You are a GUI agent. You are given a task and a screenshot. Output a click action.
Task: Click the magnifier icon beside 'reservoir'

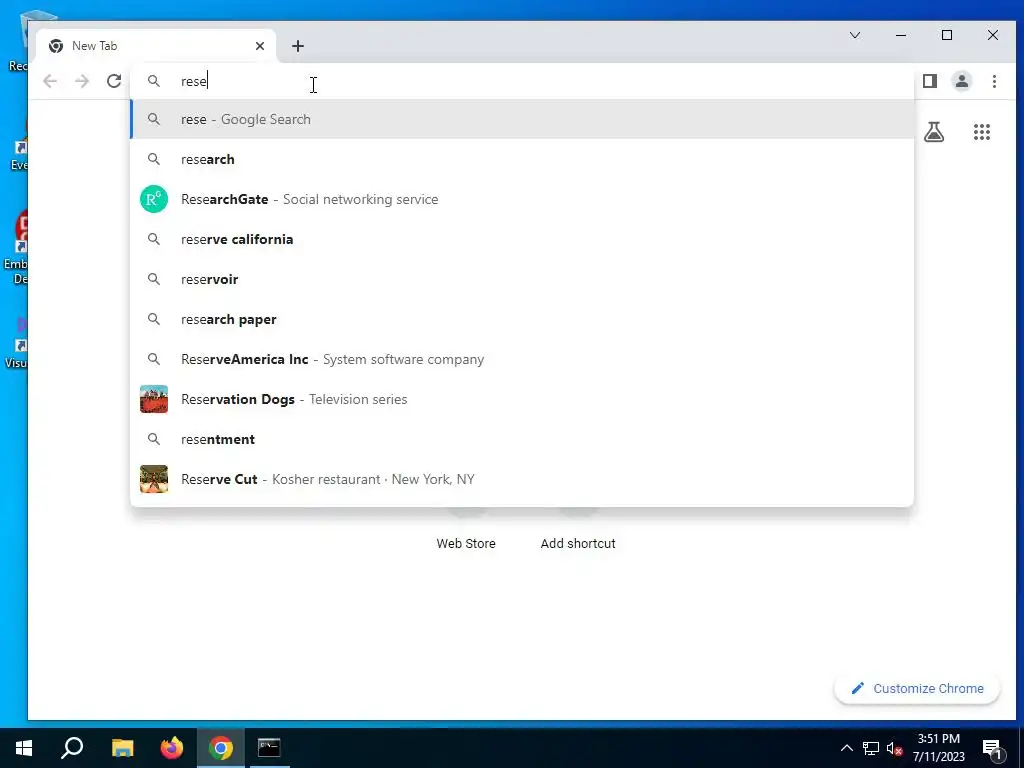click(x=153, y=279)
